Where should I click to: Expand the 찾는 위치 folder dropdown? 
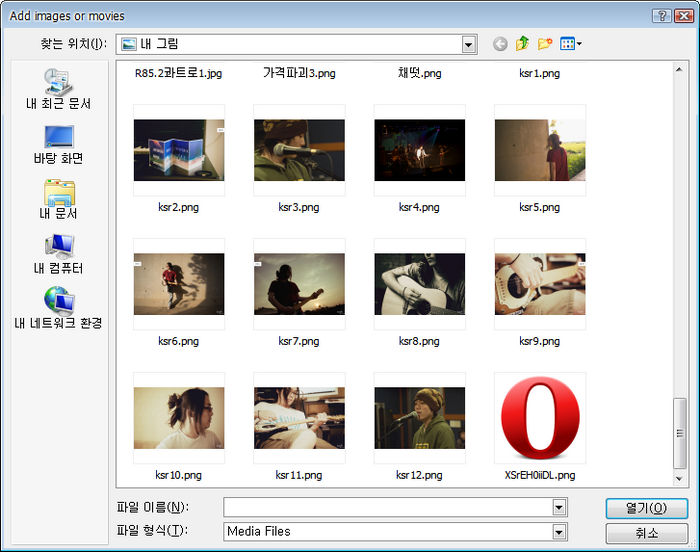(469, 44)
